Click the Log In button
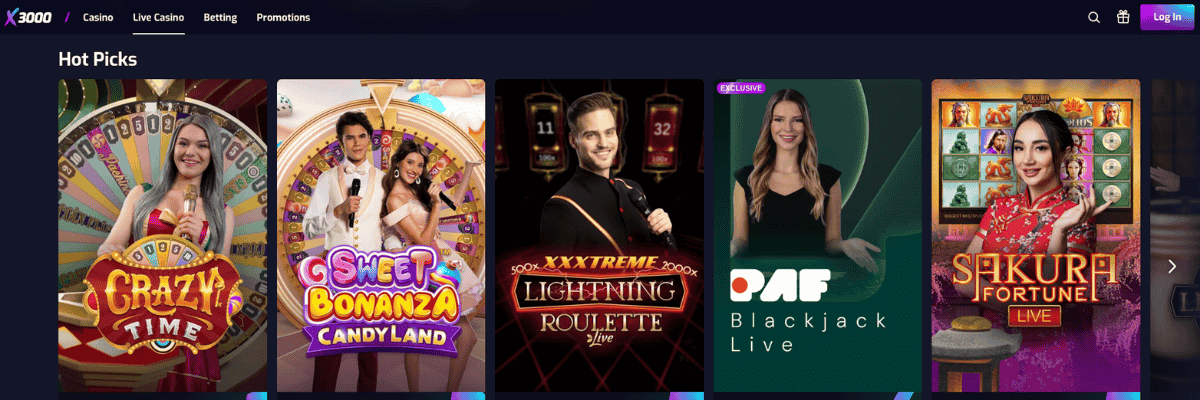 (x=1167, y=17)
